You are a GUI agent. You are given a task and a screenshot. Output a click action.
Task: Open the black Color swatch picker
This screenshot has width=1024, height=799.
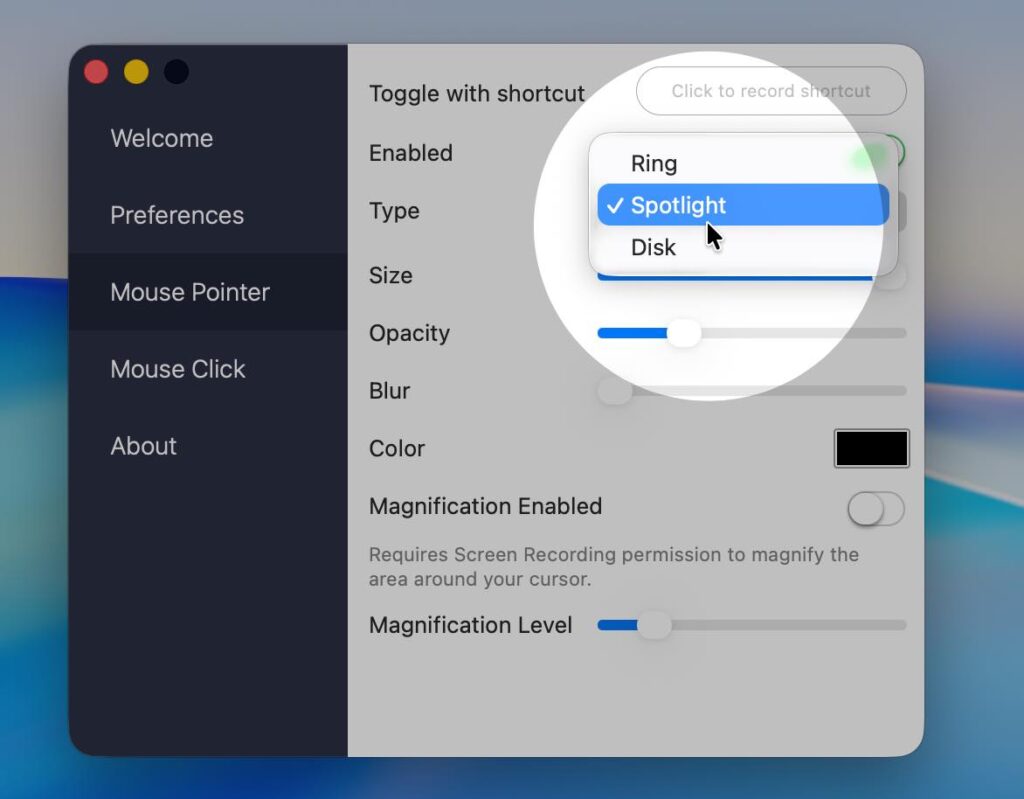click(871, 449)
